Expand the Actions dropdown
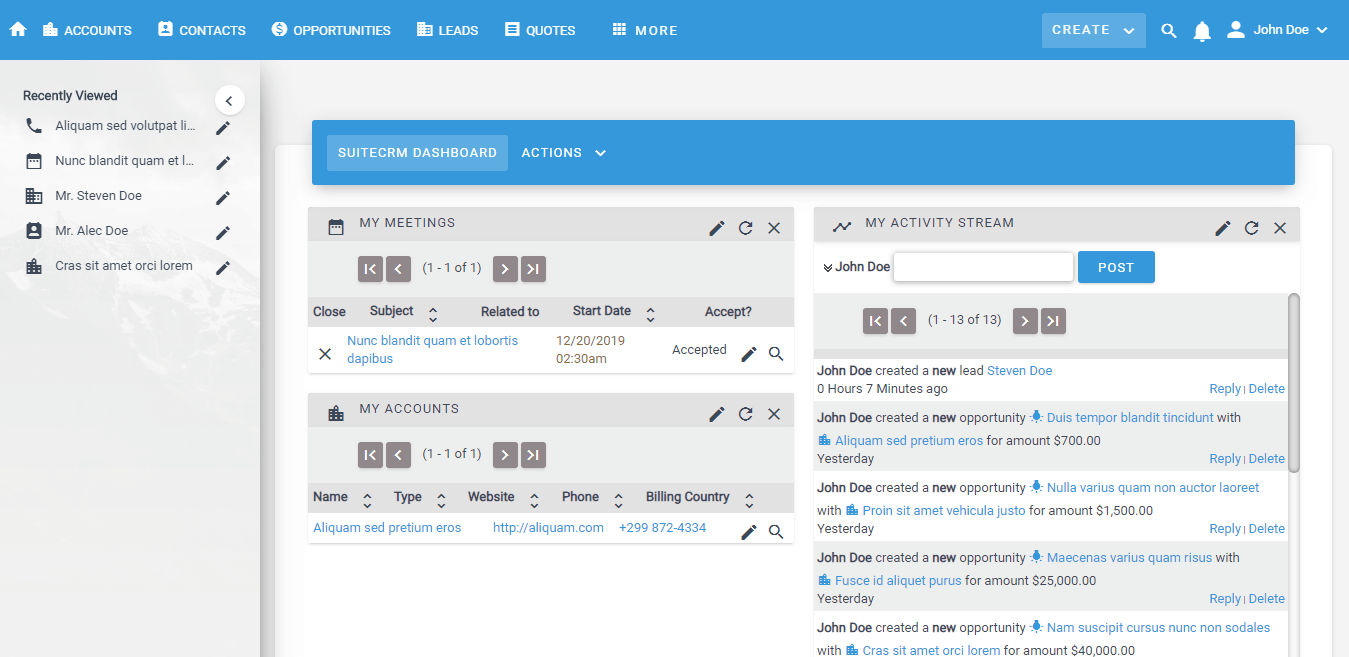This screenshot has width=1349, height=657. click(x=564, y=153)
